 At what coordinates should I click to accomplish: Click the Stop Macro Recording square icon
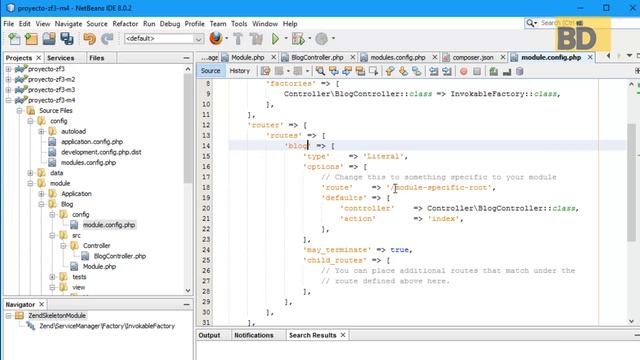(x=477, y=71)
